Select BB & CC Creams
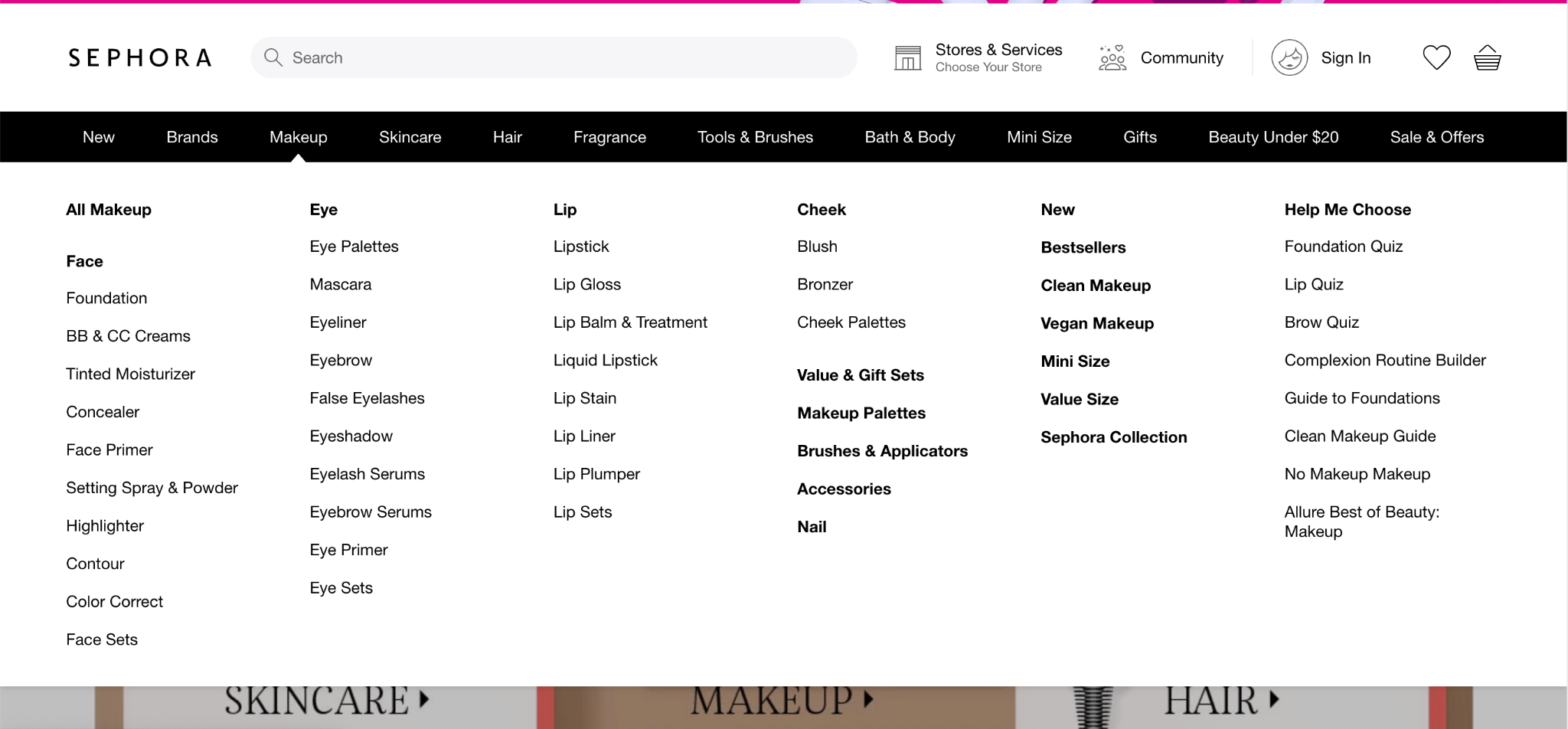This screenshot has height=729, width=1568. pos(128,336)
